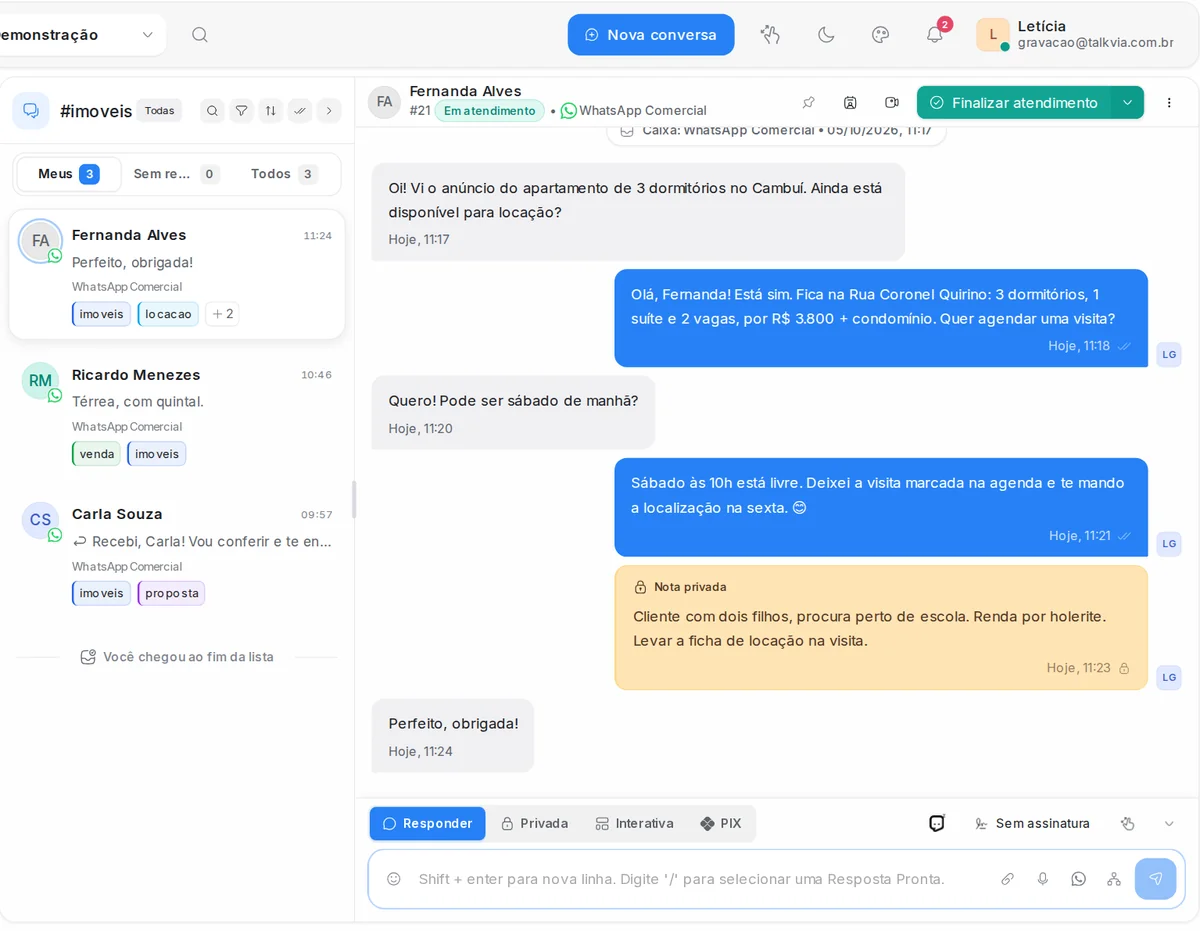Open Carla Souza conversation

177,553
